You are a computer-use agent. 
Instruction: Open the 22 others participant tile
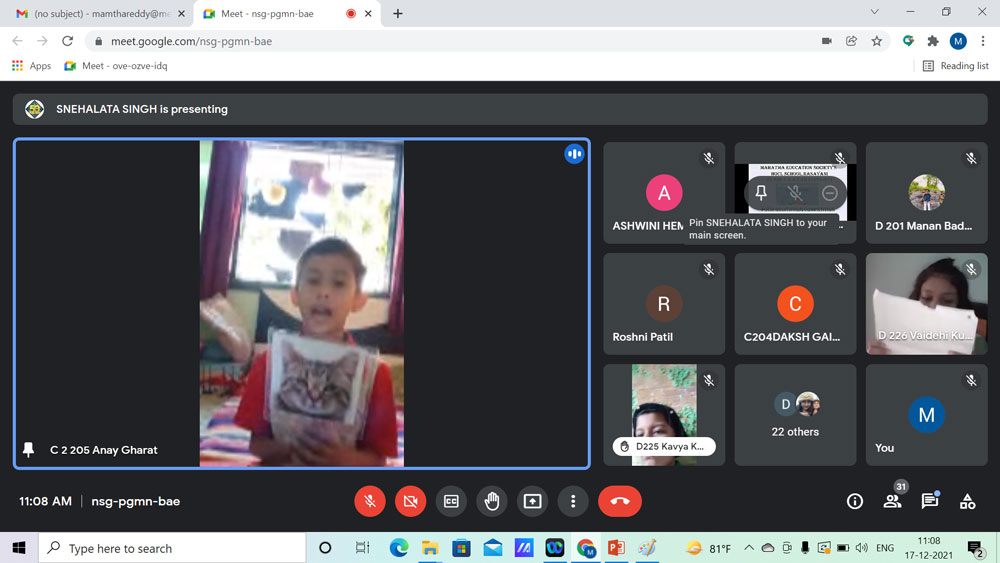click(795, 415)
